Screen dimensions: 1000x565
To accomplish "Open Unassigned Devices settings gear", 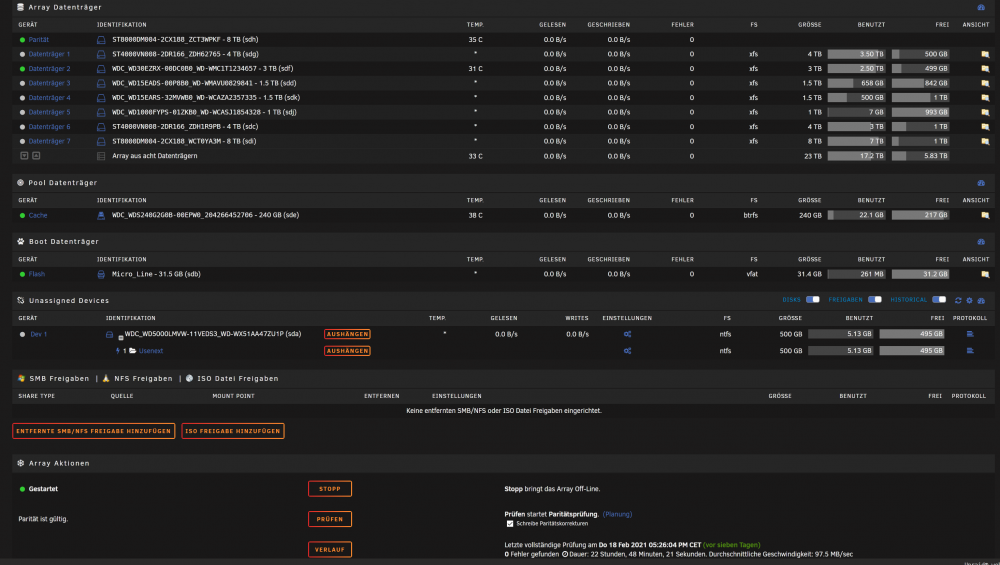I will pyautogui.click(x=969, y=300).
